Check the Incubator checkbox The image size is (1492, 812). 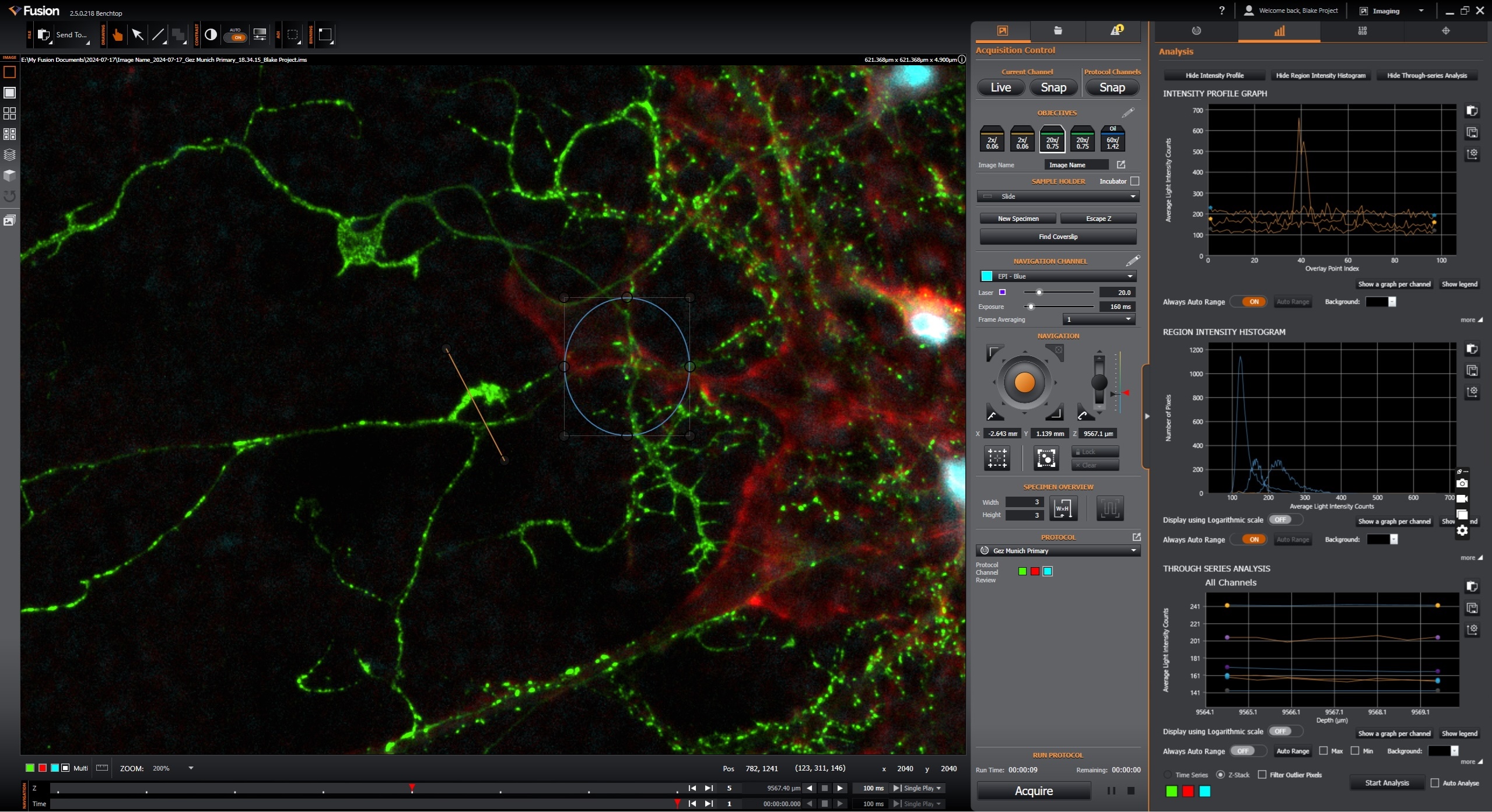(1134, 181)
